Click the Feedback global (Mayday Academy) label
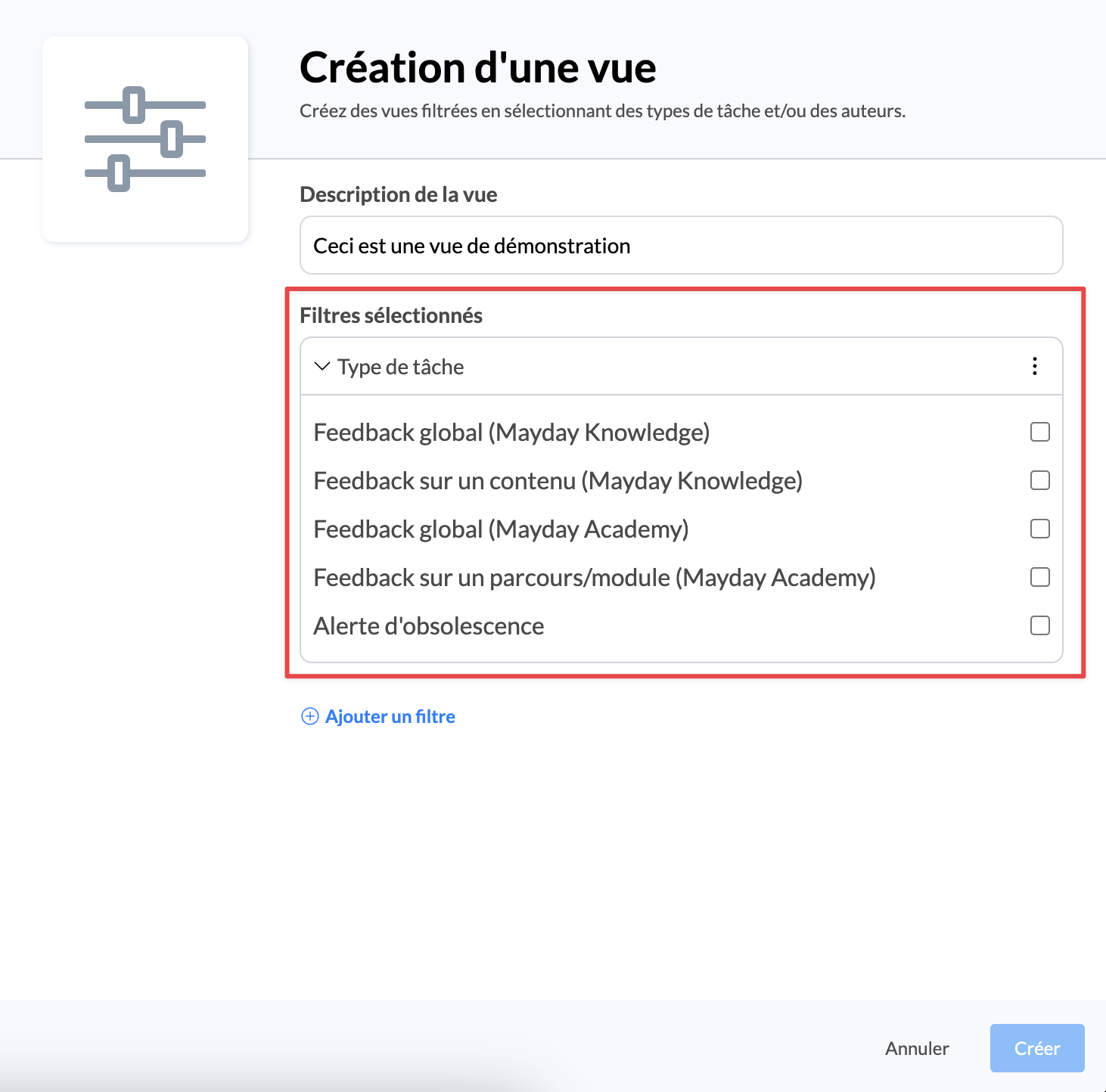This screenshot has height=1092, width=1106. pyautogui.click(x=501, y=529)
